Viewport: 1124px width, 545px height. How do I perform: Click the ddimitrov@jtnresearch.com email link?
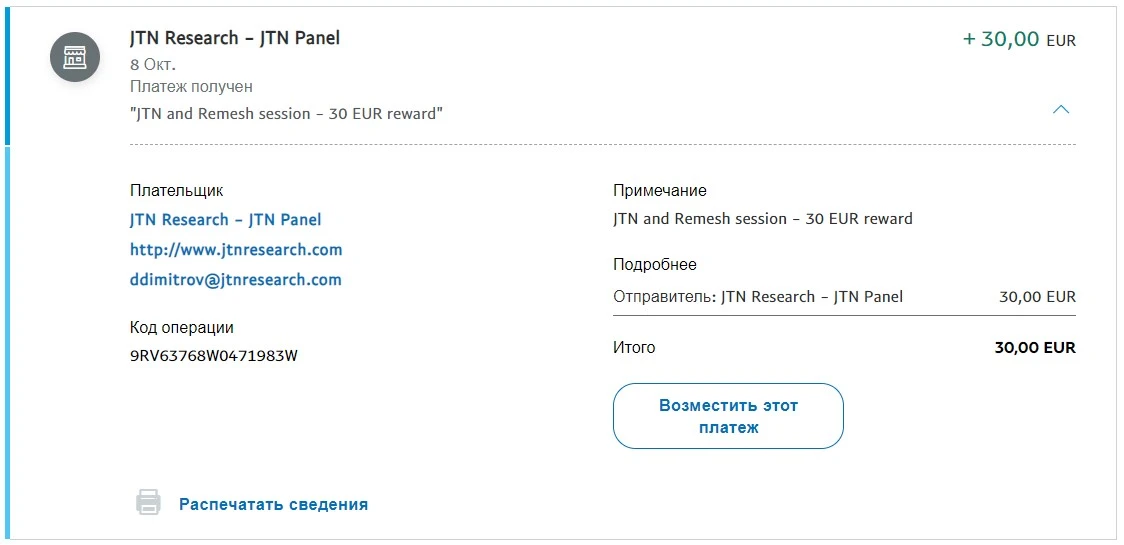point(236,280)
